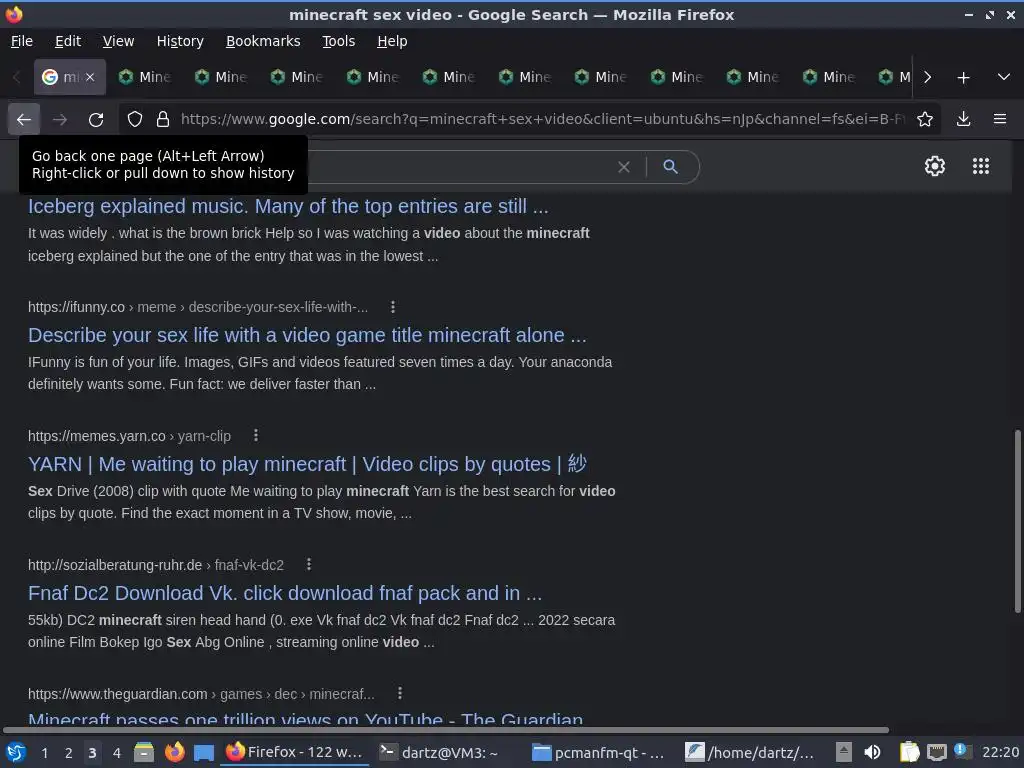This screenshot has width=1024, height=768.
Task: Click the forward navigation arrow
Action: point(59,119)
